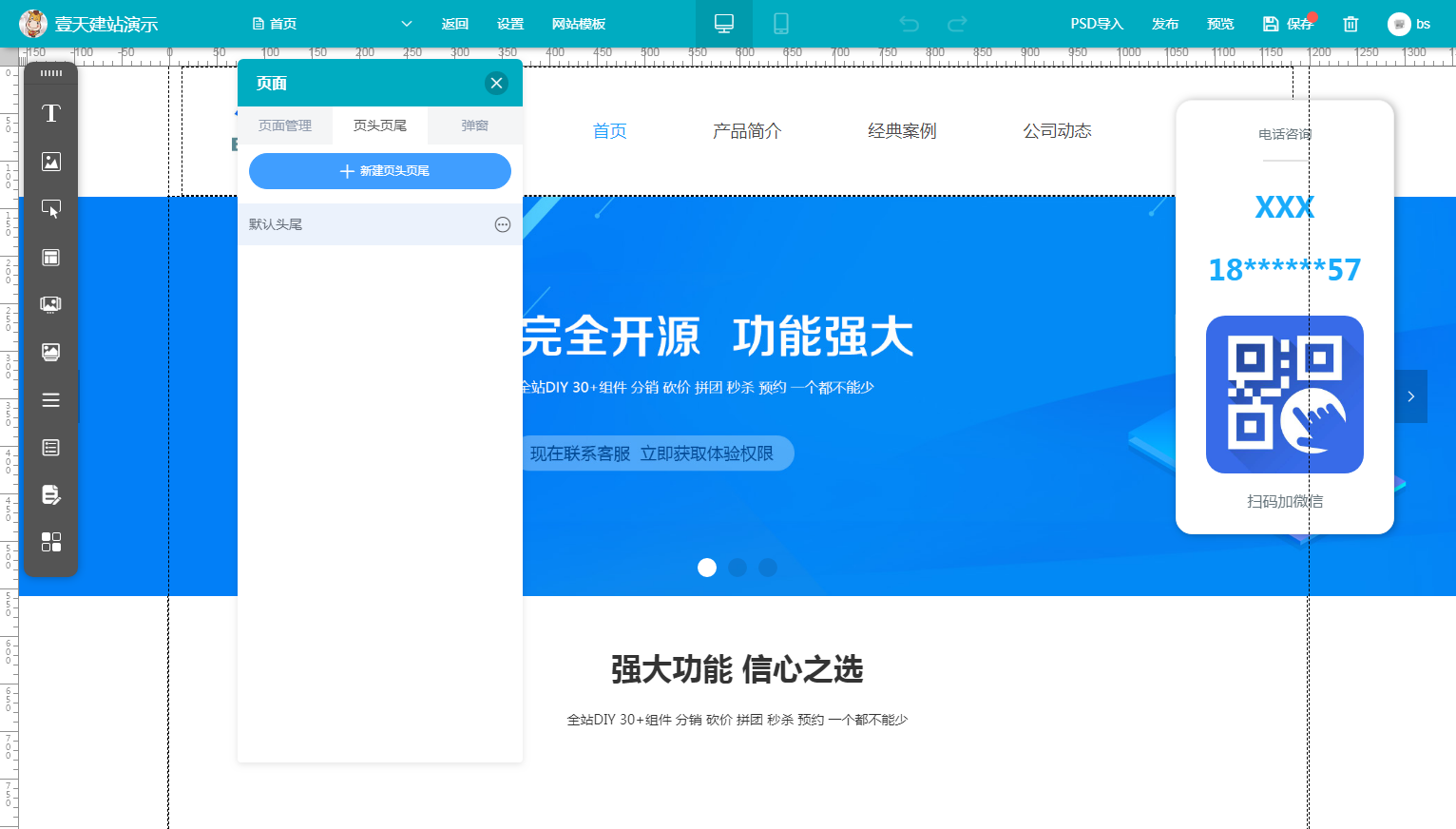Click the redo arrow
This screenshot has width=1456, height=829.
point(957,24)
